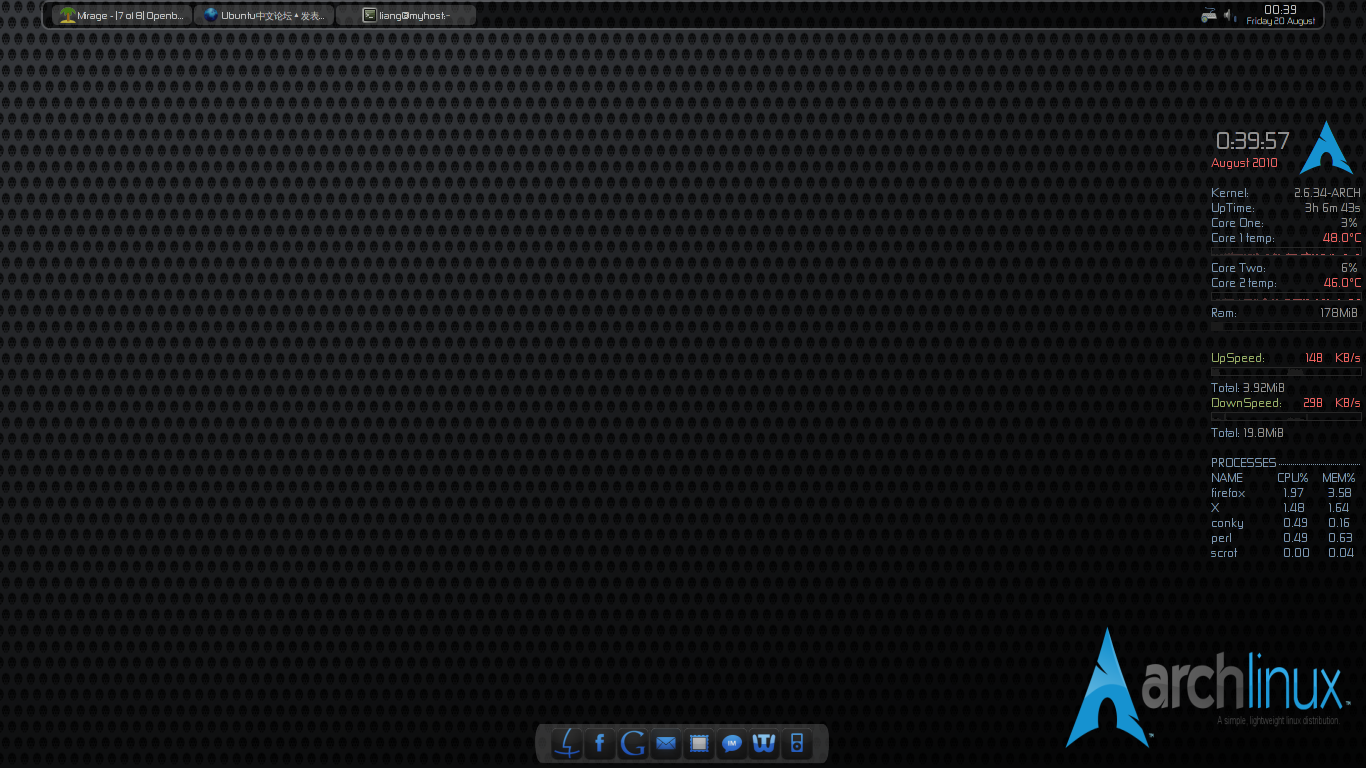Viewport: 1366px width, 768px height.
Task: Click the DownSpeed graph bar
Action: coord(1286,416)
